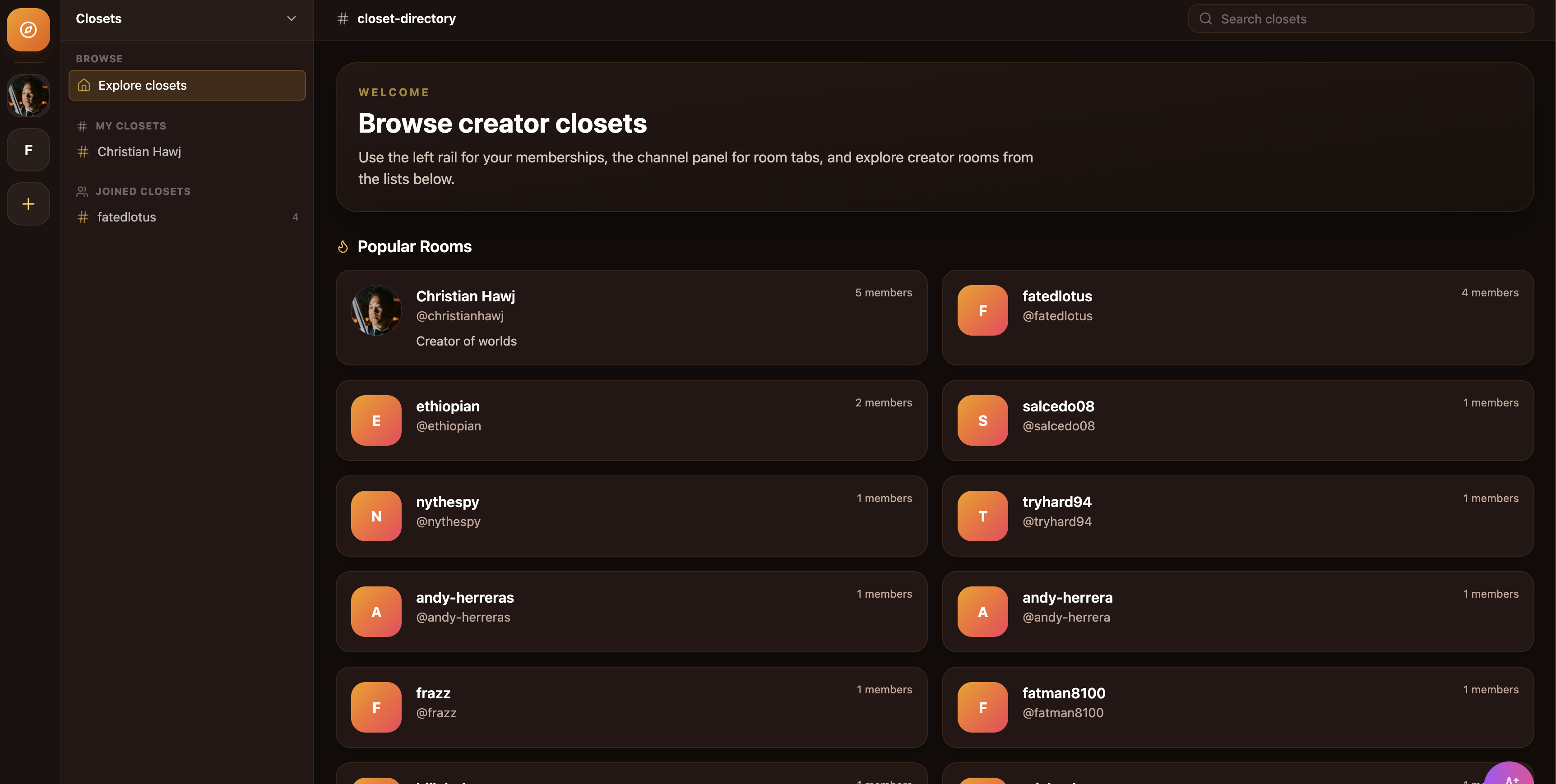
Task: Click the E avatar on ethiopian card
Action: (x=376, y=420)
